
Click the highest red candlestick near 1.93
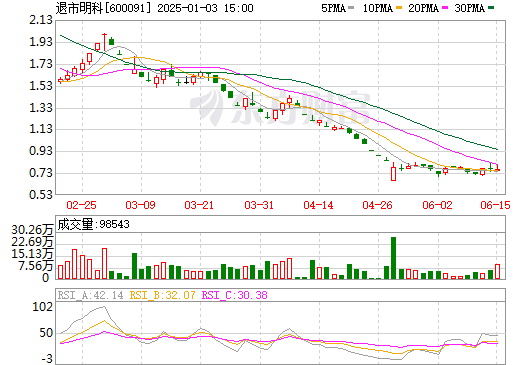(105, 42)
